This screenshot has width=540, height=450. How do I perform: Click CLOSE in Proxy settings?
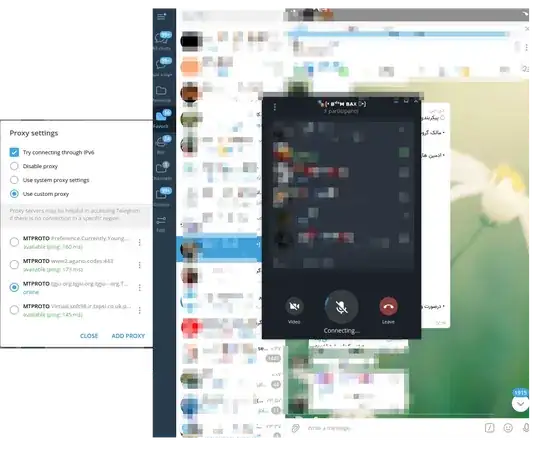(89, 336)
